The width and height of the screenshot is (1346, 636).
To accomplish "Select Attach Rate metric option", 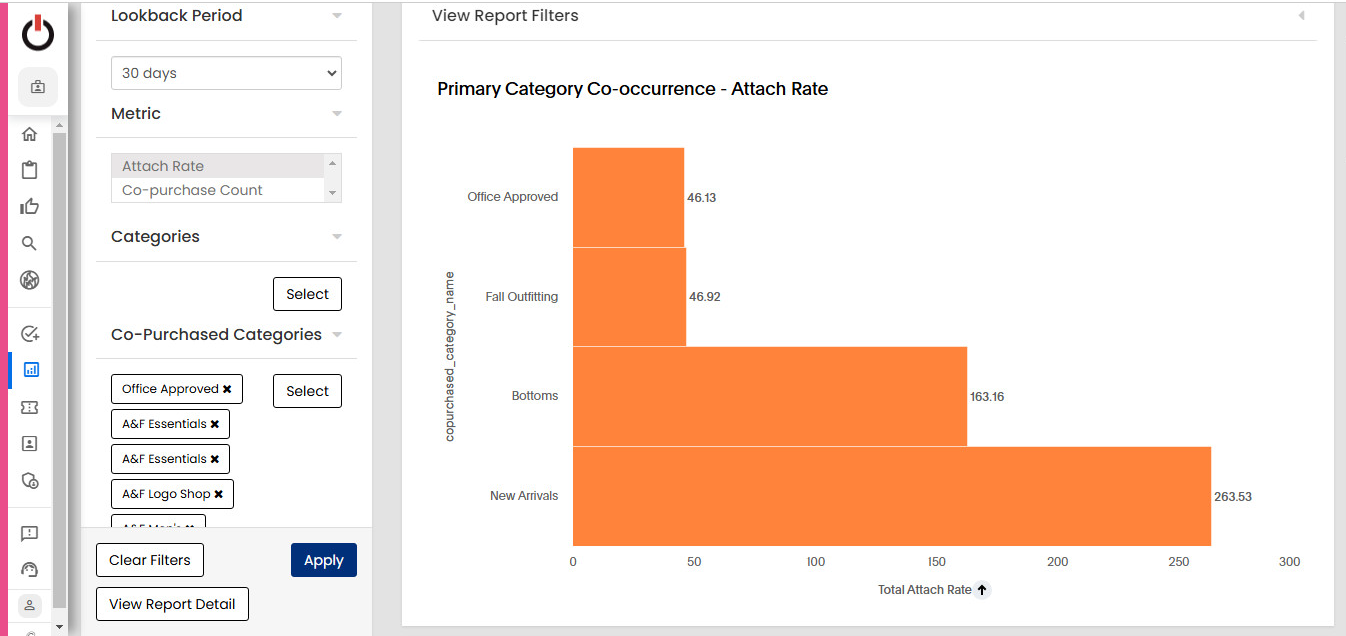I will pos(217,166).
